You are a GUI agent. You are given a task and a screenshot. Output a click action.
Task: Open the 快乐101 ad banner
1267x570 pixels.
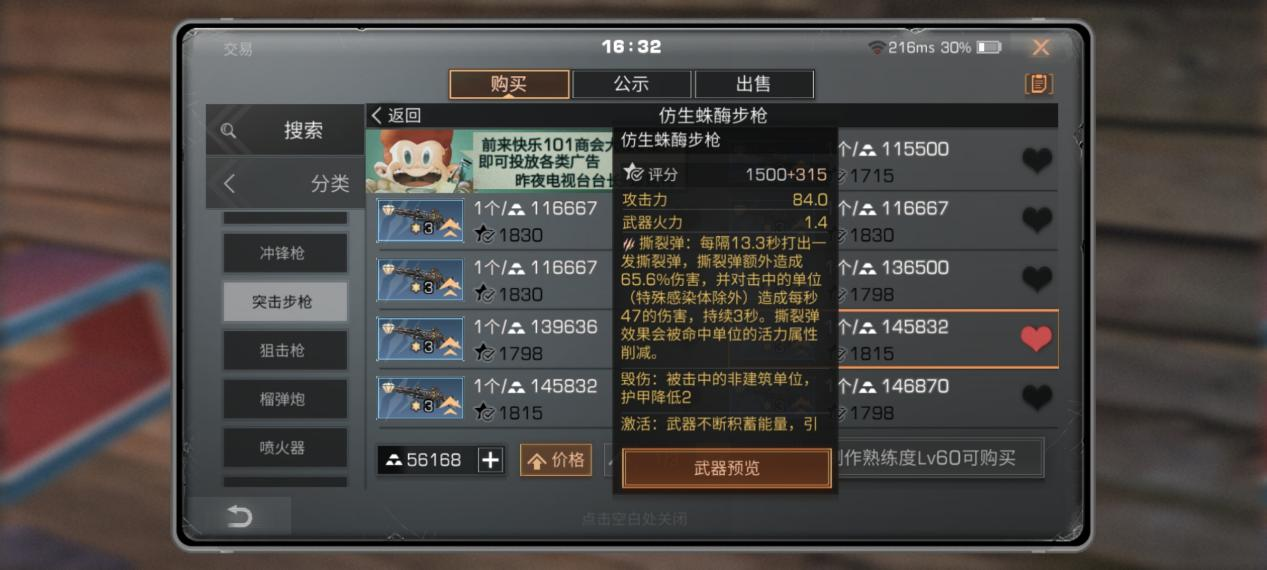(490, 160)
